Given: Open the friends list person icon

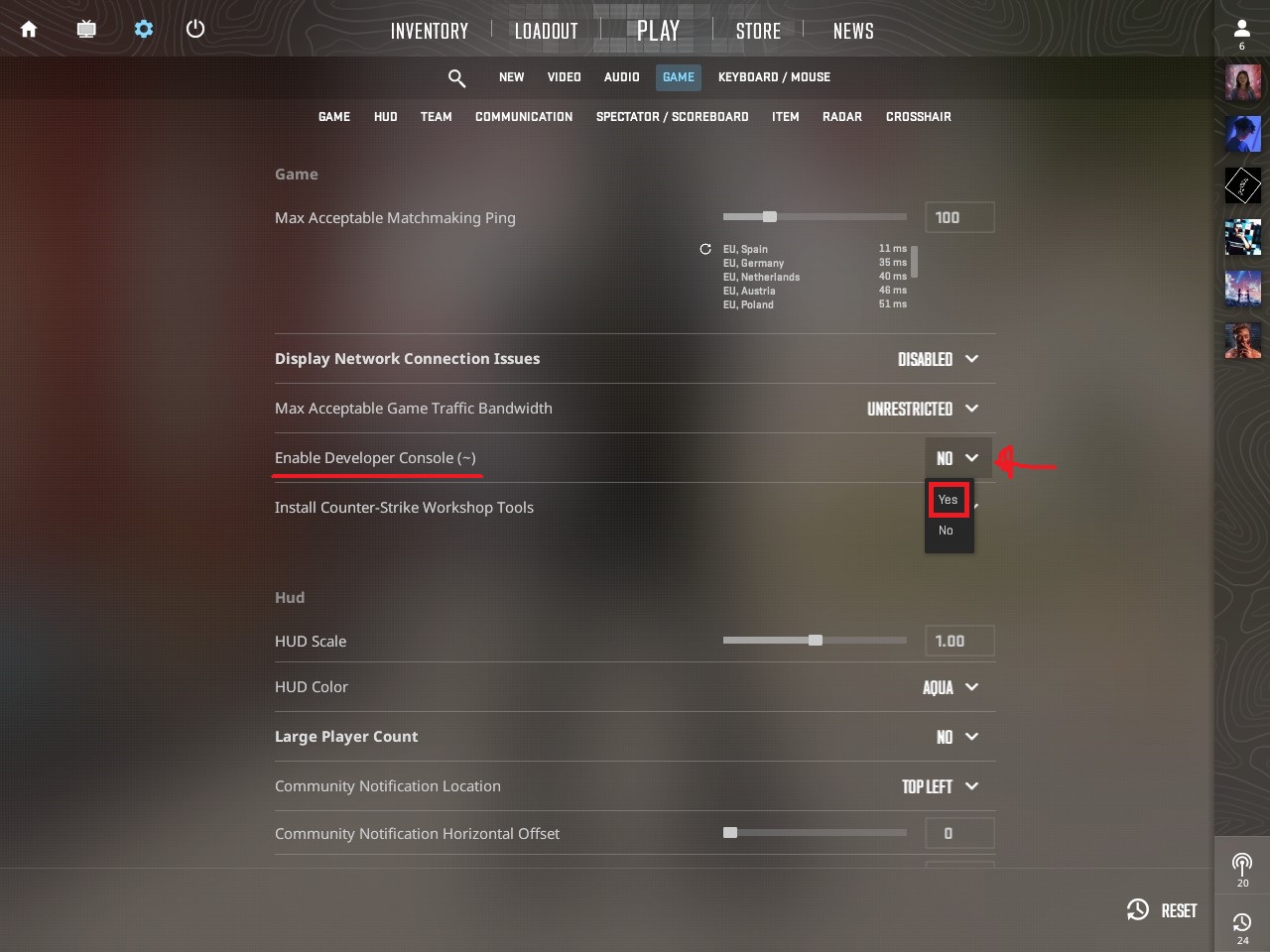Looking at the screenshot, I should 1241,29.
